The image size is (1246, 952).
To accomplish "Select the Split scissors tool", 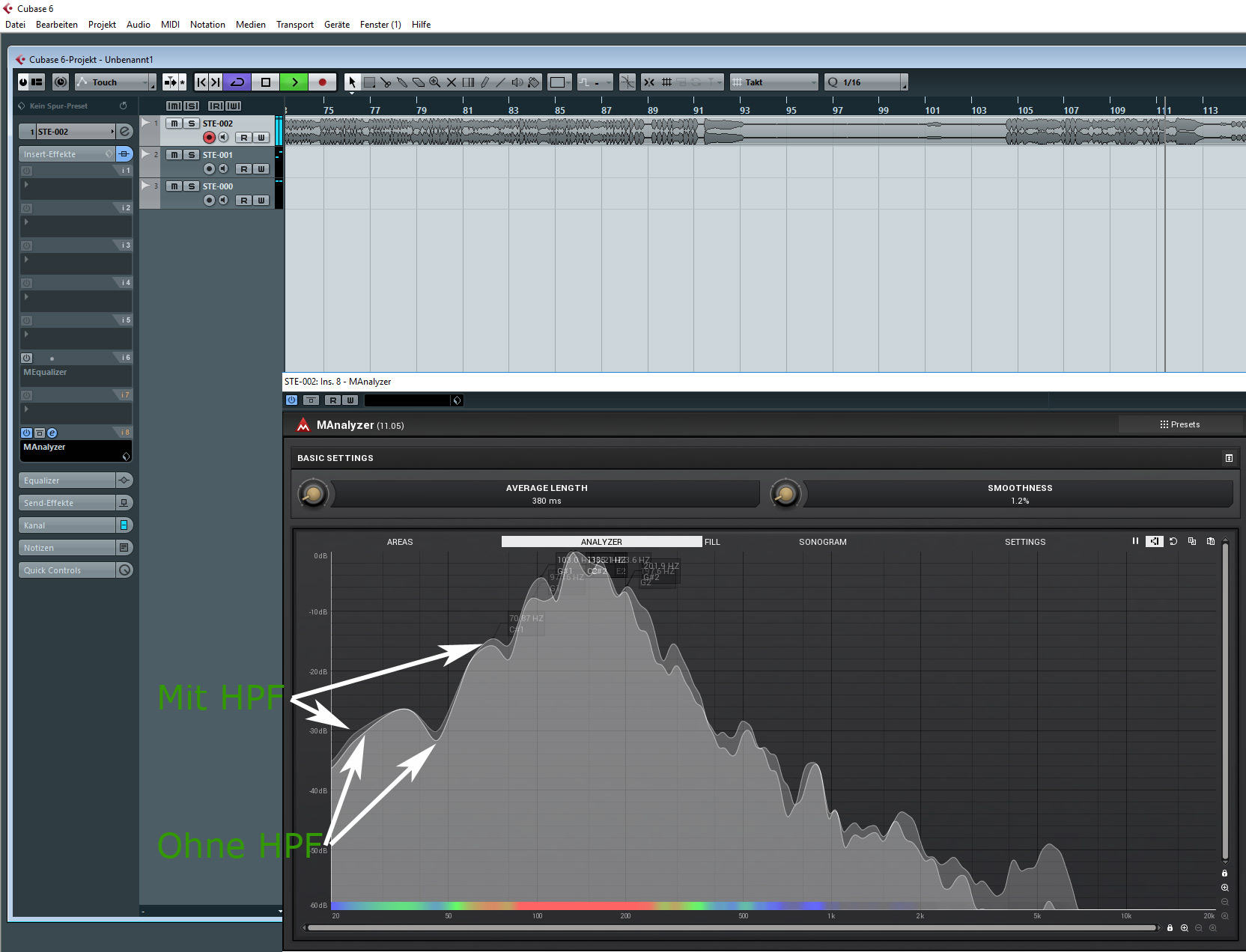I will point(386,82).
